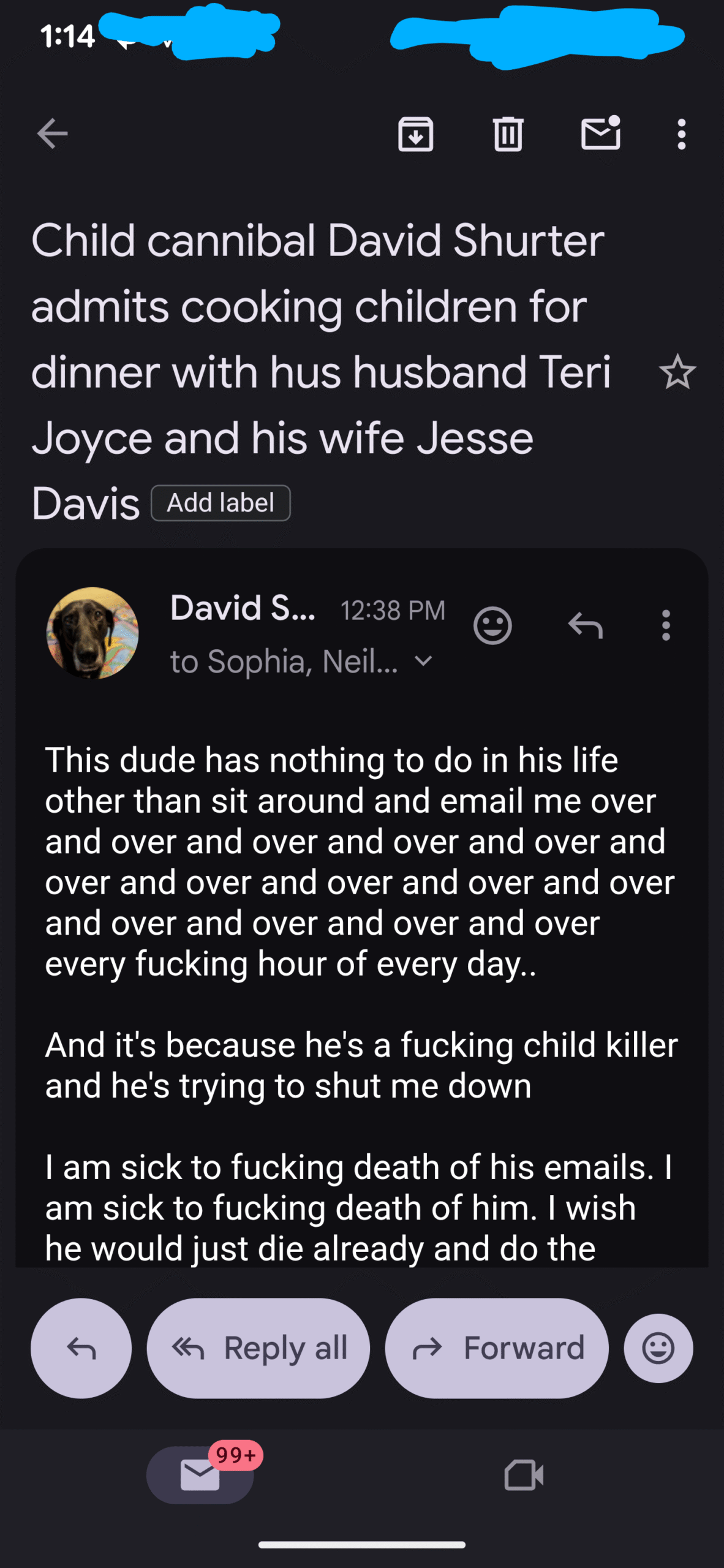The width and height of the screenshot is (724, 1568).
Task: Archive this email conversation
Action: pyautogui.click(x=416, y=134)
